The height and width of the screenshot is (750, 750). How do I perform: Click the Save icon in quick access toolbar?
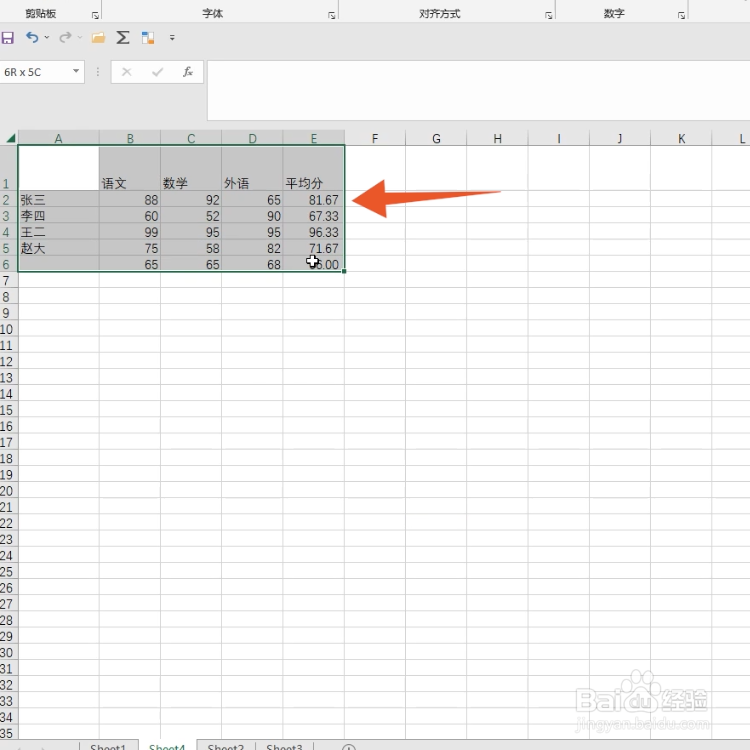pyautogui.click(x=8, y=38)
